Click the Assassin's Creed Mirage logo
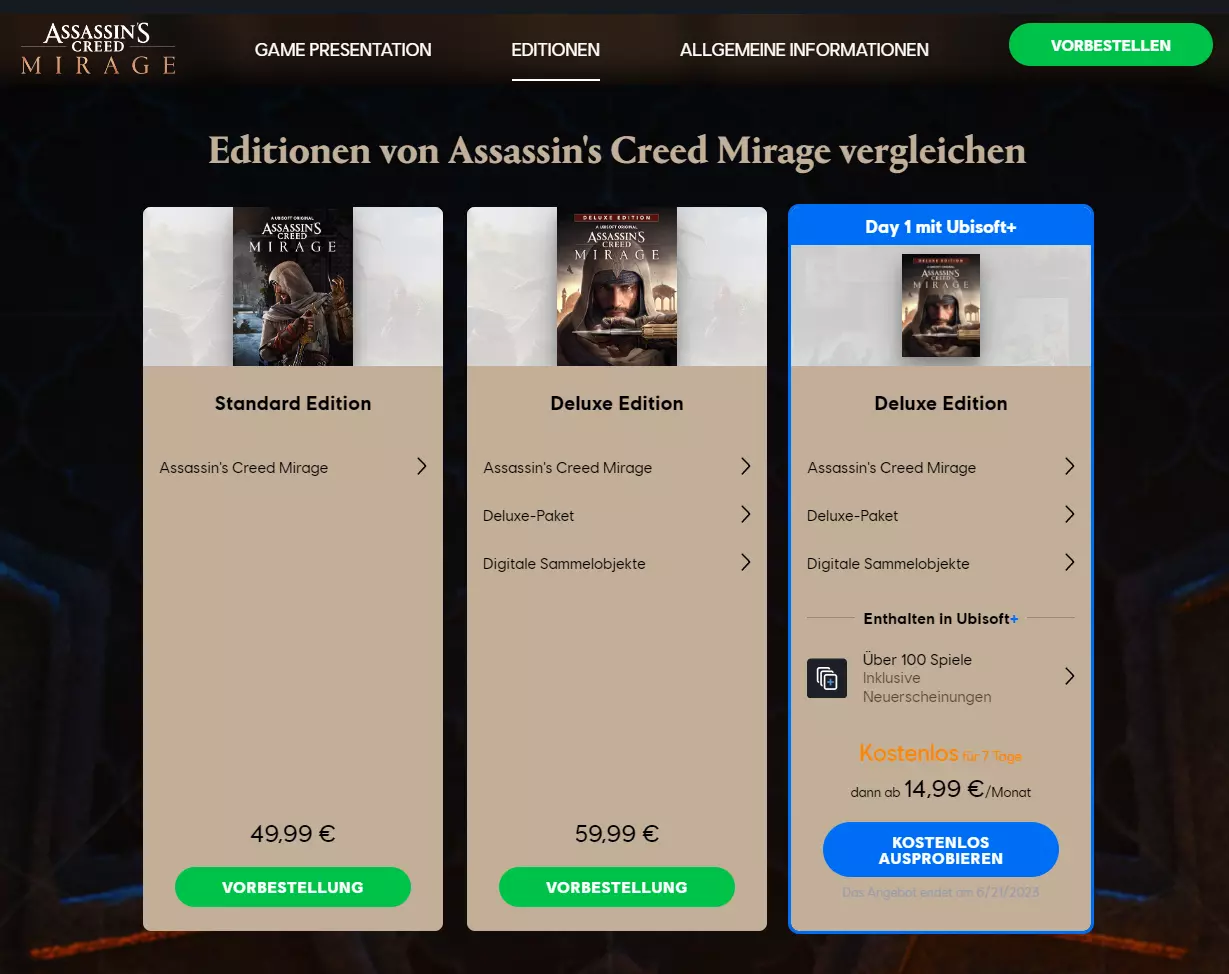The image size is (1229, 974). click(x=98, y=48)
